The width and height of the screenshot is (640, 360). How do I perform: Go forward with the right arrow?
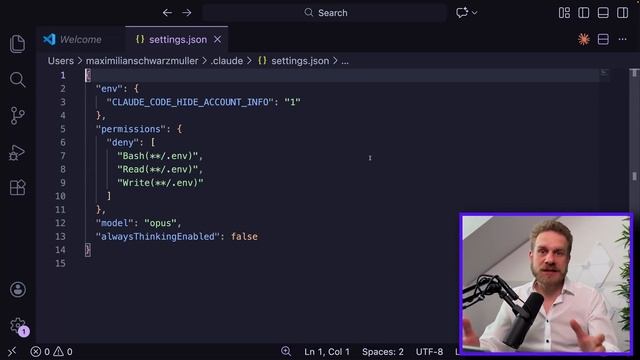click(x=187, y=13)
